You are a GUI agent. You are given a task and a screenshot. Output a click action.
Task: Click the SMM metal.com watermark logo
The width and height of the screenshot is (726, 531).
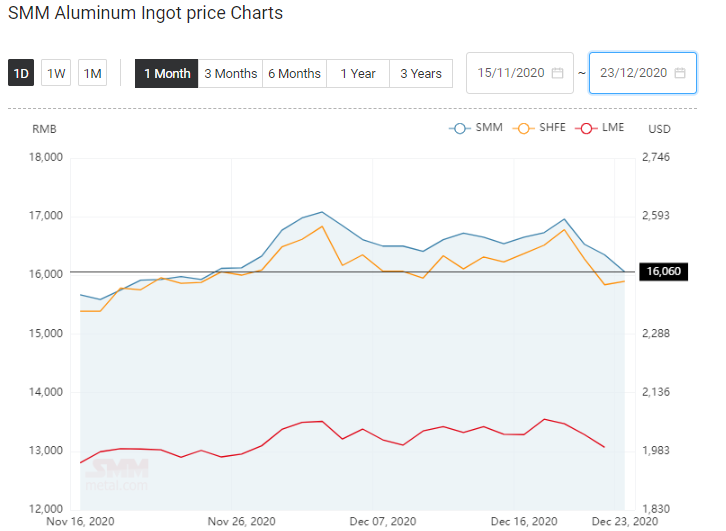(x=117, y=475)
